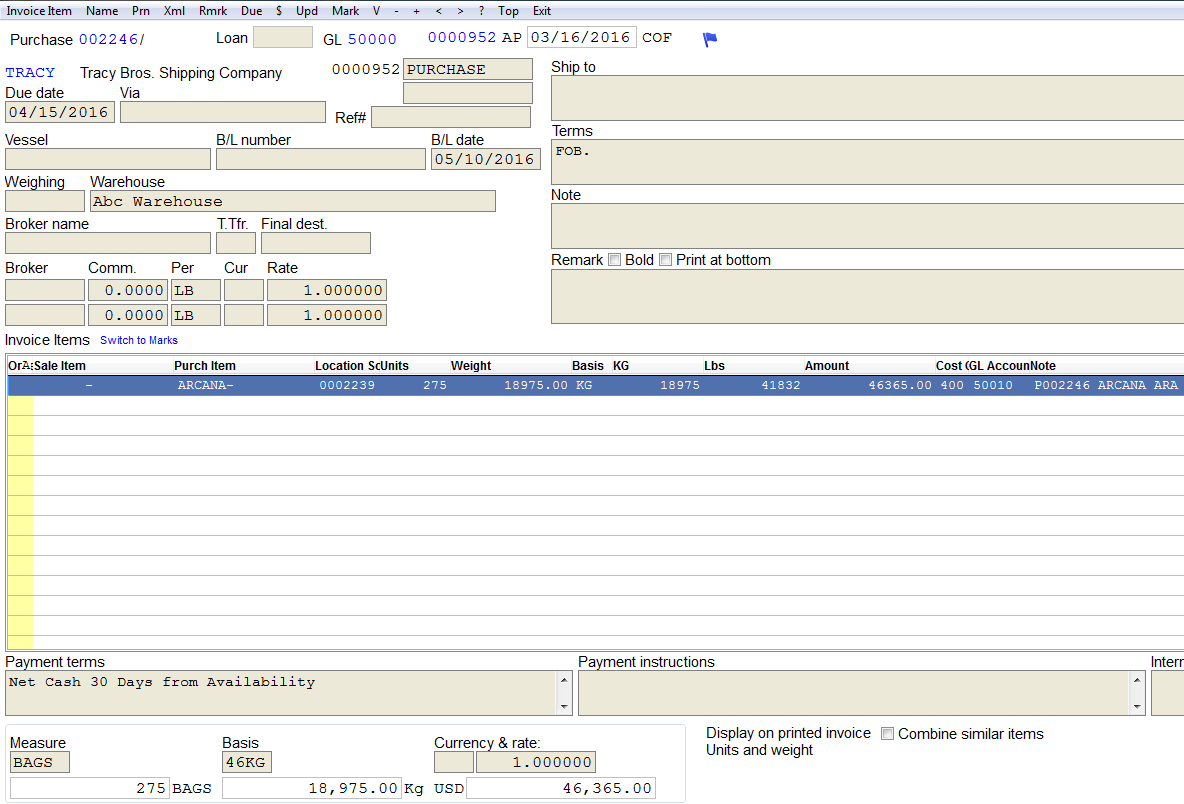Screen dimensions: 1184x804
Task: Select the Prn menu item
Action: (x=140, y=11)
